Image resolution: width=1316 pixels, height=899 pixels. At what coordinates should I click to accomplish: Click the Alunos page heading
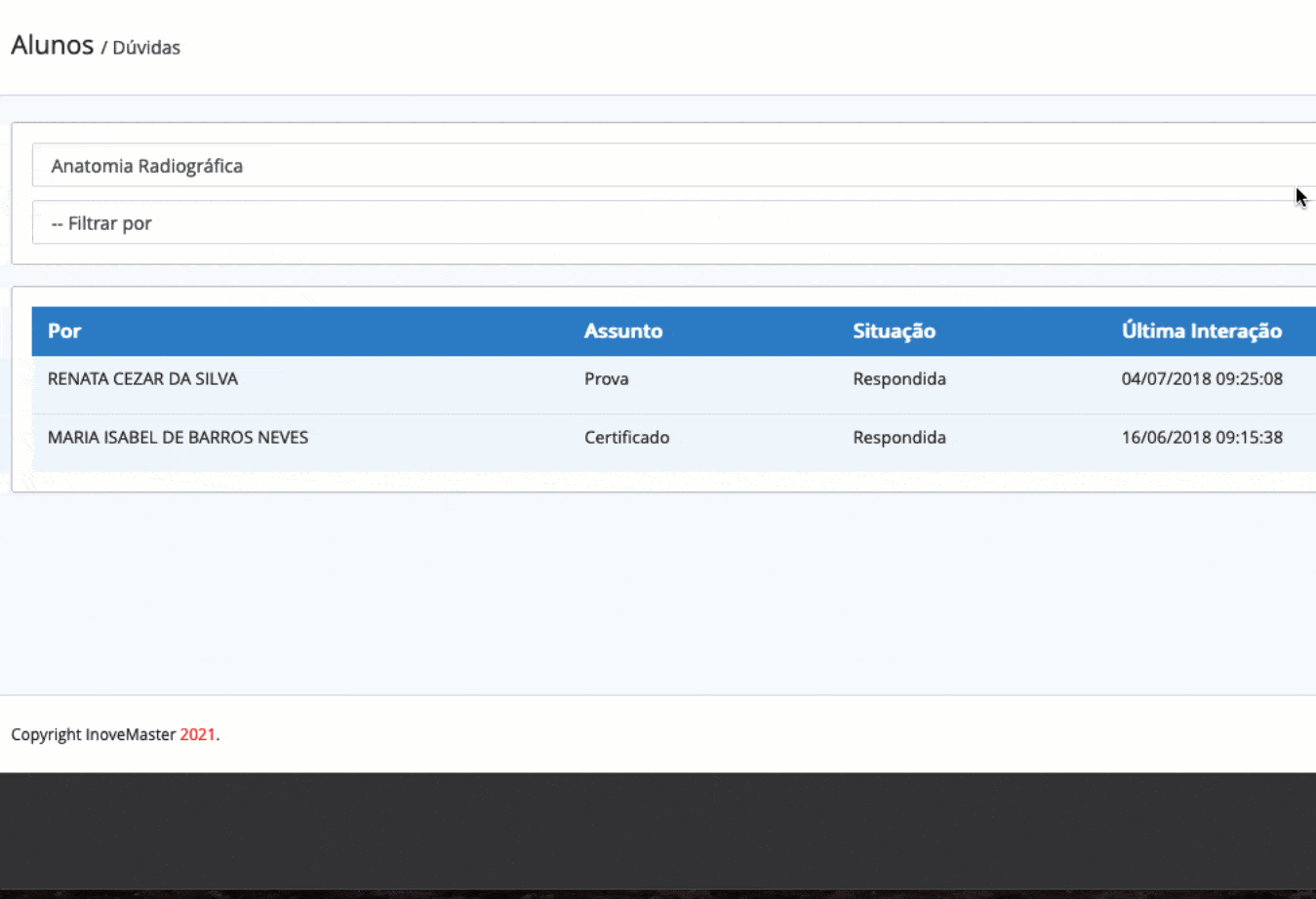tap(53, 46)
